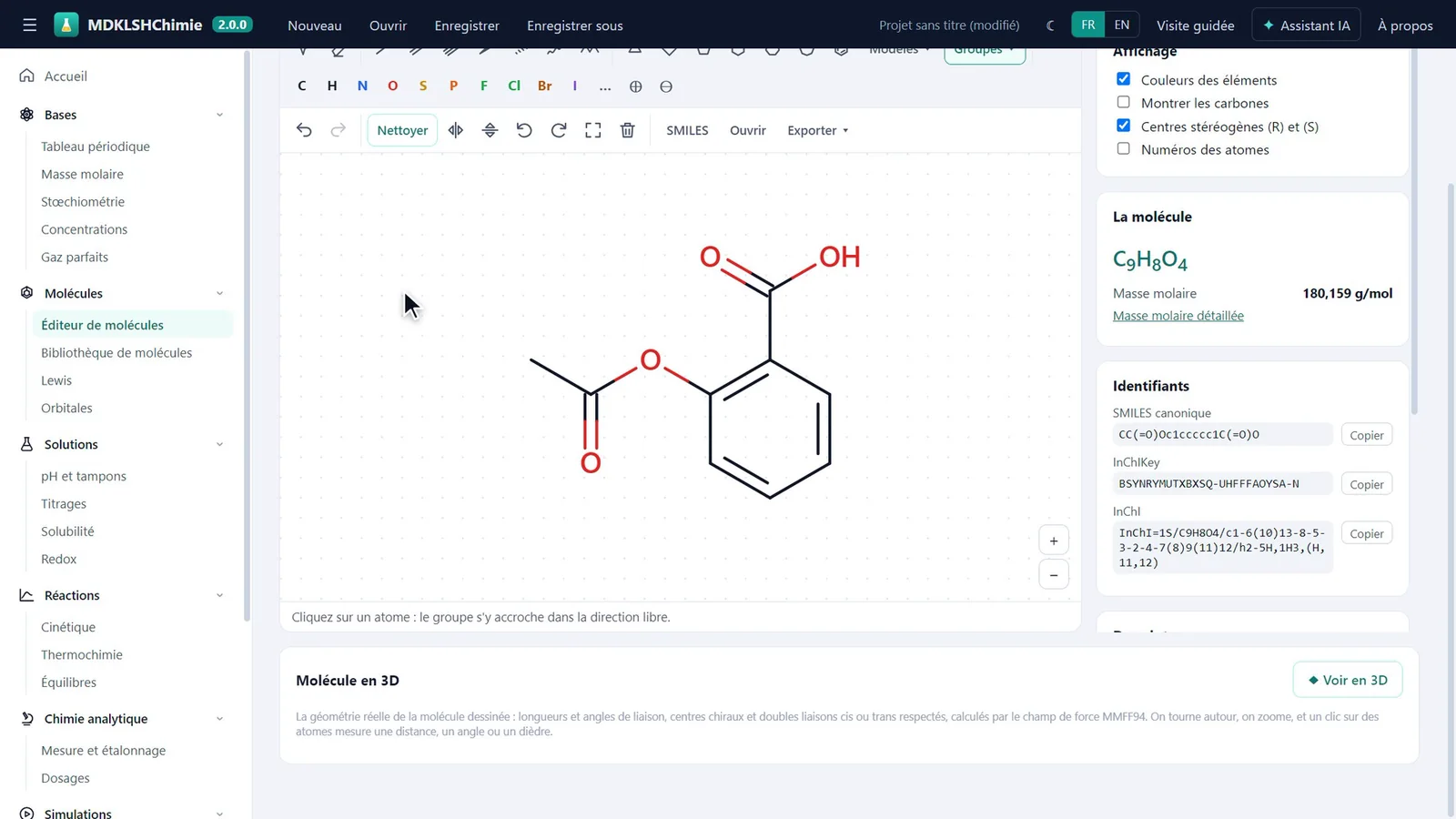Zoom out the canvas with the minus button
Image resolution: width=1456 pixels, height=819 pixels.
click(x=1054, y=575)
